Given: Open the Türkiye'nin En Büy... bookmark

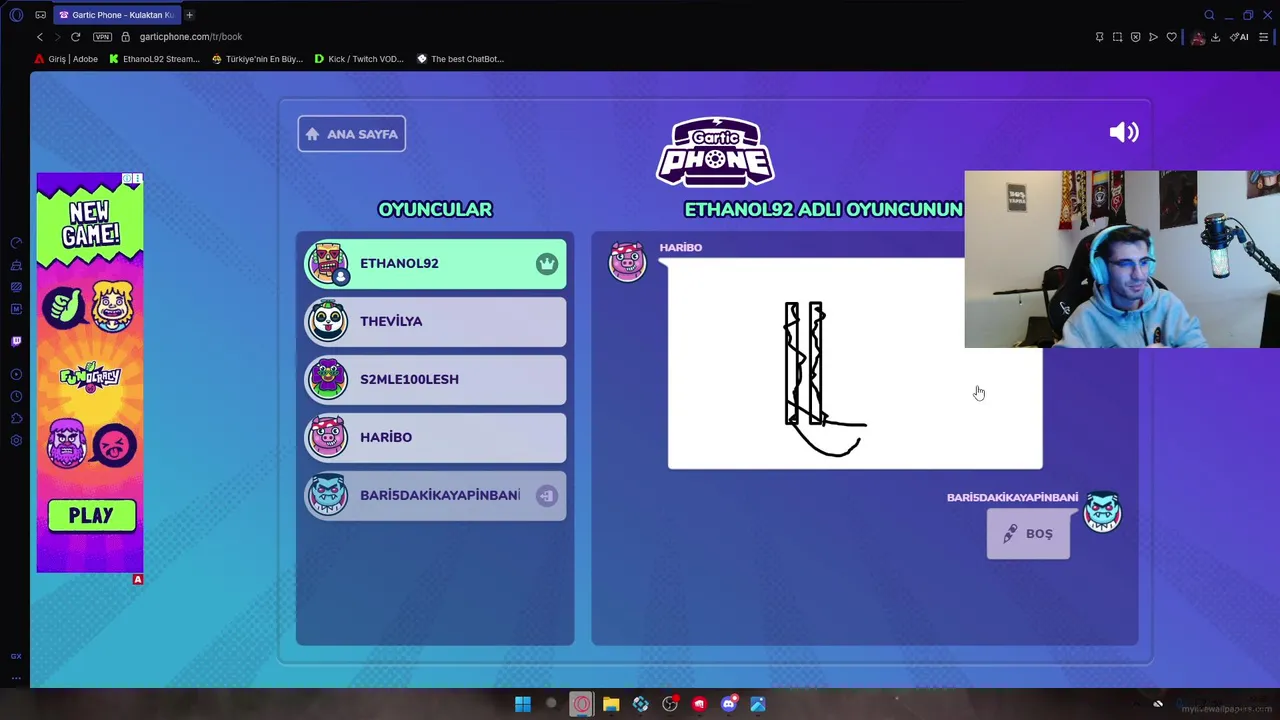Looking at the screenshot, I should [258, 59].
